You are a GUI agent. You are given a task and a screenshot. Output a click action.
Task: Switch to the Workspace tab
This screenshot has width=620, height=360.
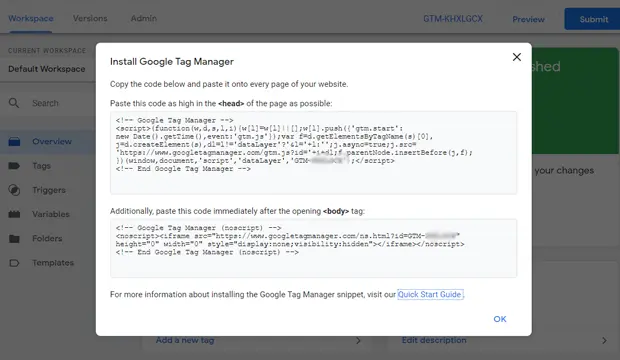click(31, 18)
